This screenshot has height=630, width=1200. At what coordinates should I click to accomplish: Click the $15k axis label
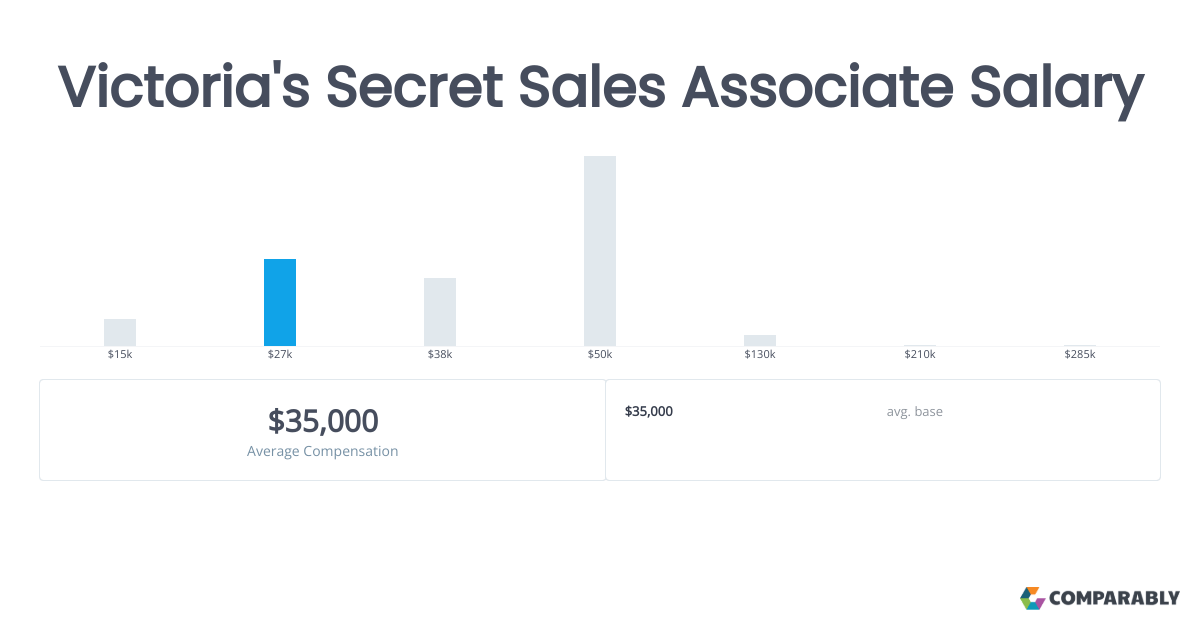click(120, 355)
